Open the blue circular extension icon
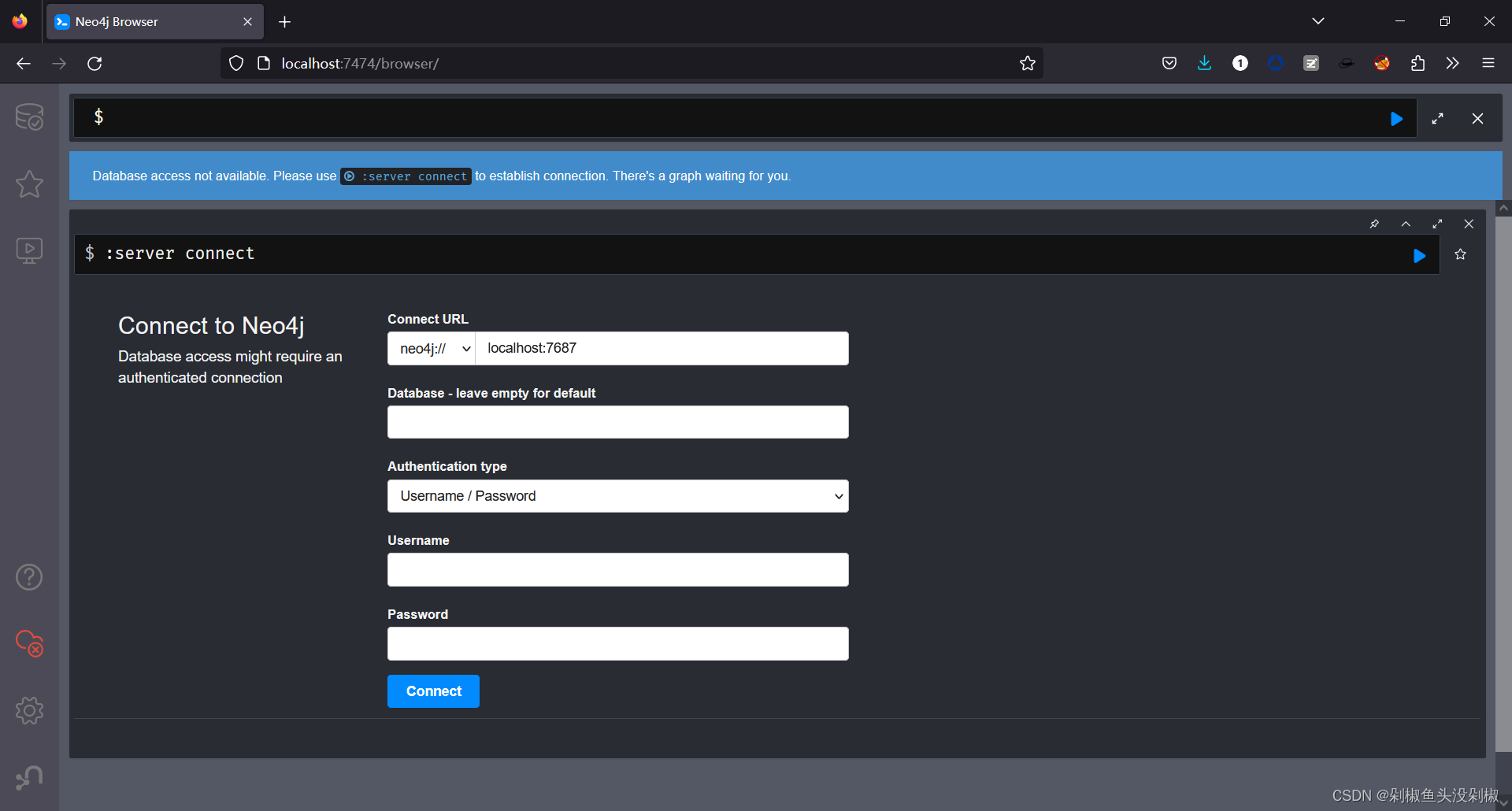1512x811 pixels. [1276, 64]
